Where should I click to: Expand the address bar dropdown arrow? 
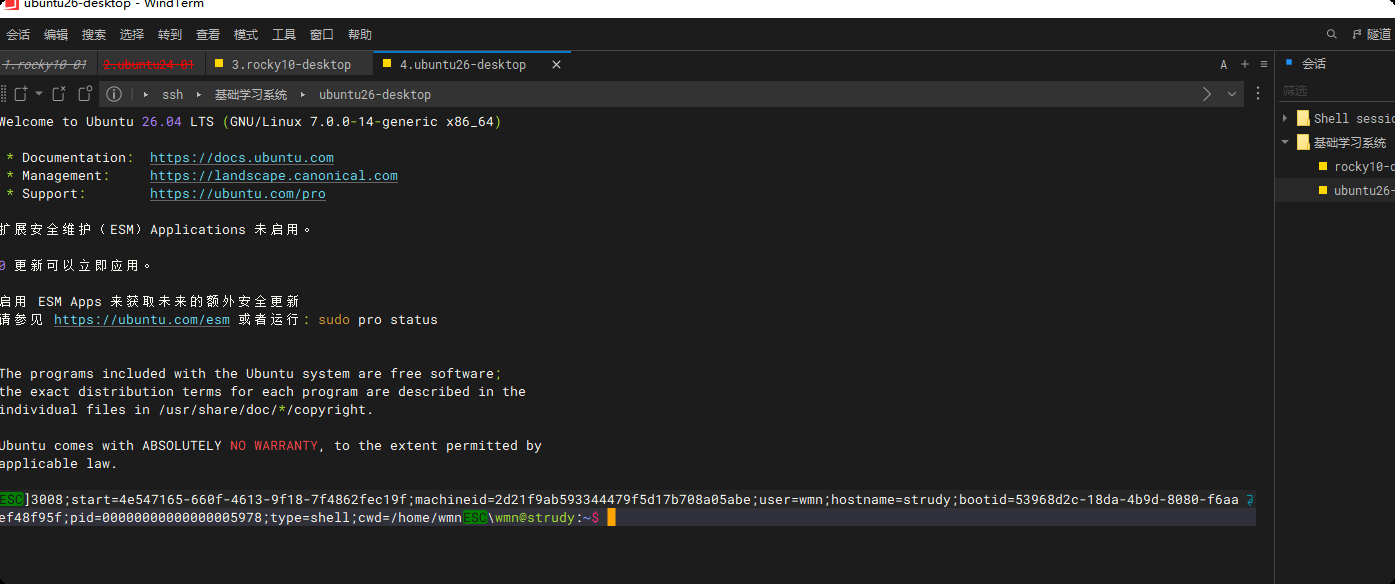tap(1232, 94)
